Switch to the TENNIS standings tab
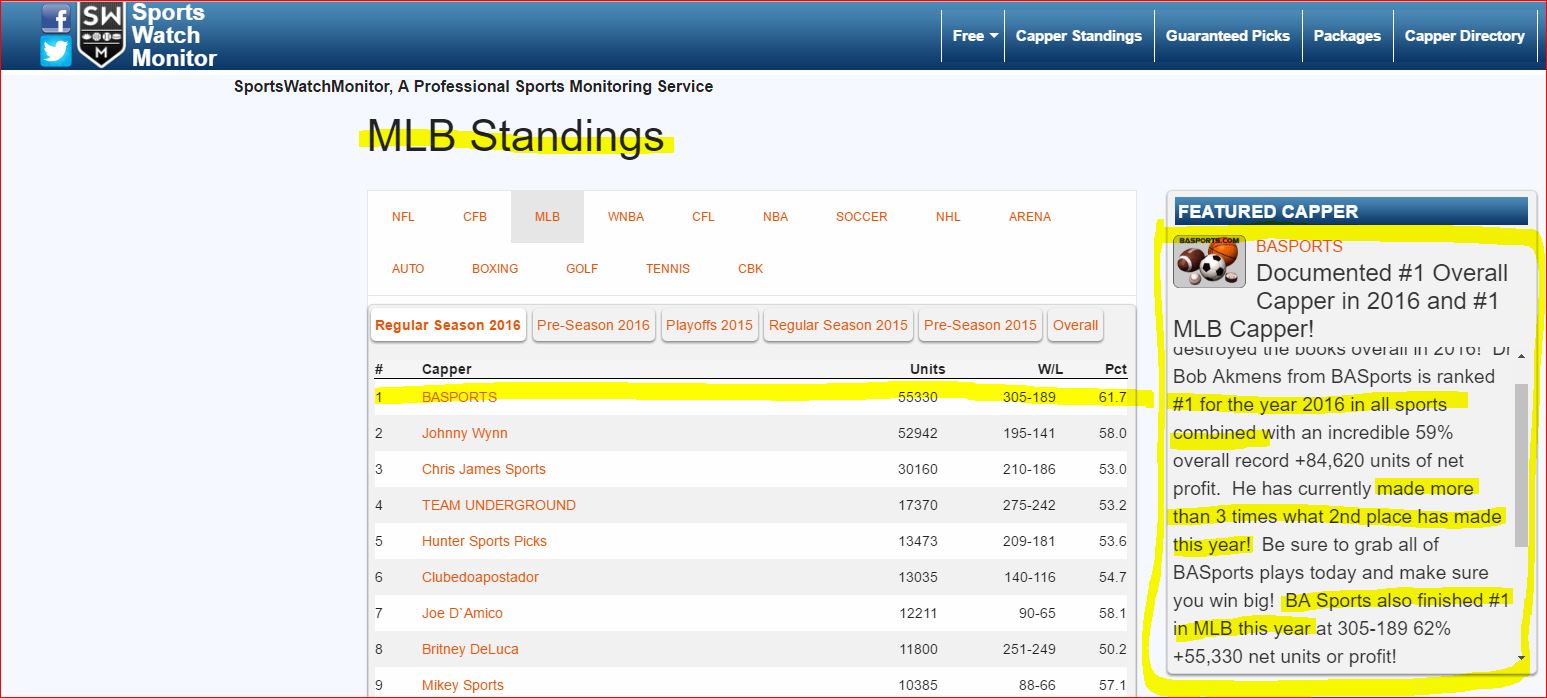 tap(668, 269)
